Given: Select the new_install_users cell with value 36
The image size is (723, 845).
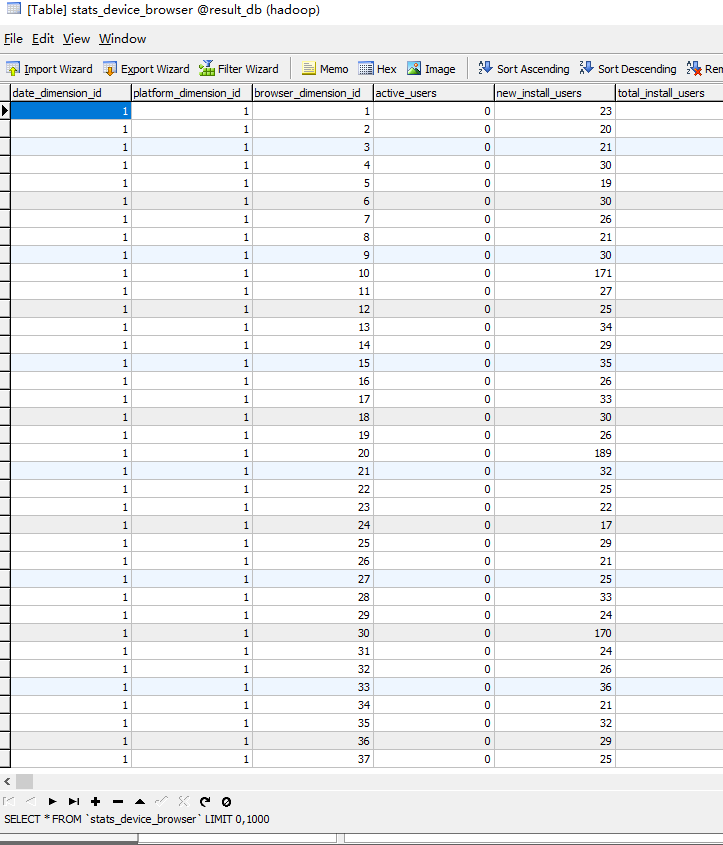Looking at the screenshot, I should [x=554, y=687].
